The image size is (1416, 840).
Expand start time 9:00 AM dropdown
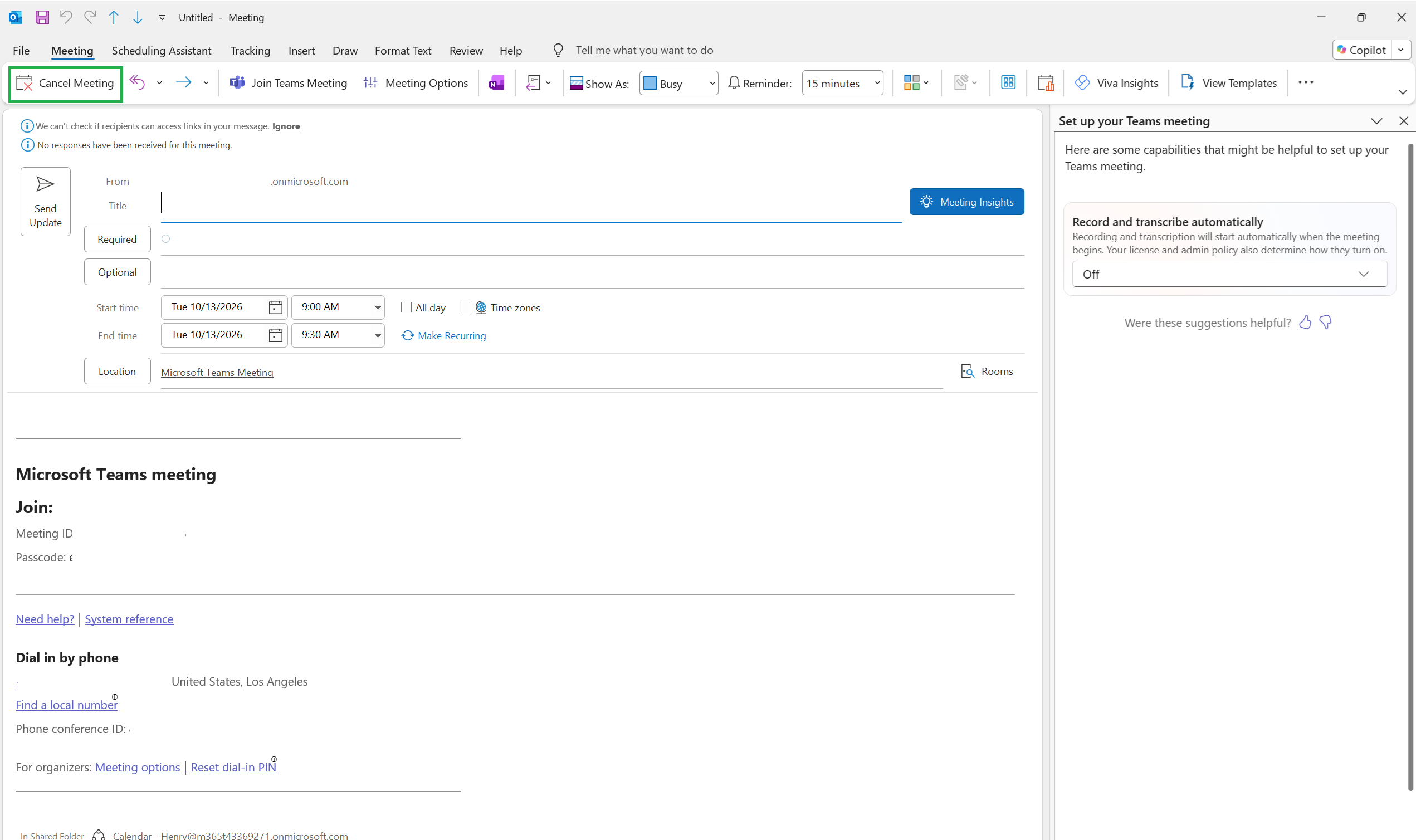tap(377, 307)
